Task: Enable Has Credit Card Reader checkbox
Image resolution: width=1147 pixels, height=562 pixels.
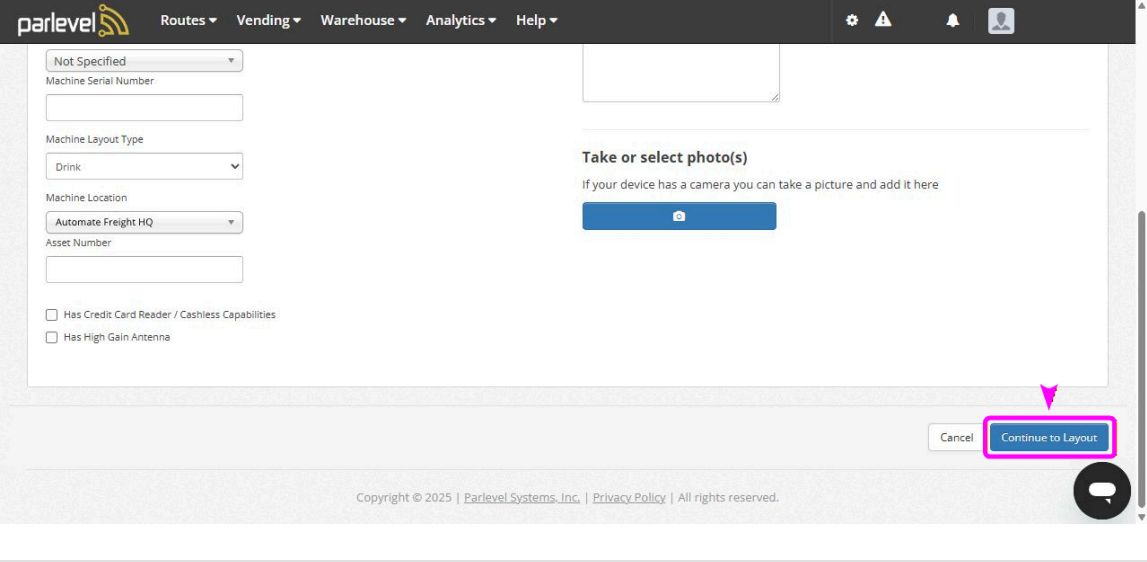Action: [x=52, y=315]
